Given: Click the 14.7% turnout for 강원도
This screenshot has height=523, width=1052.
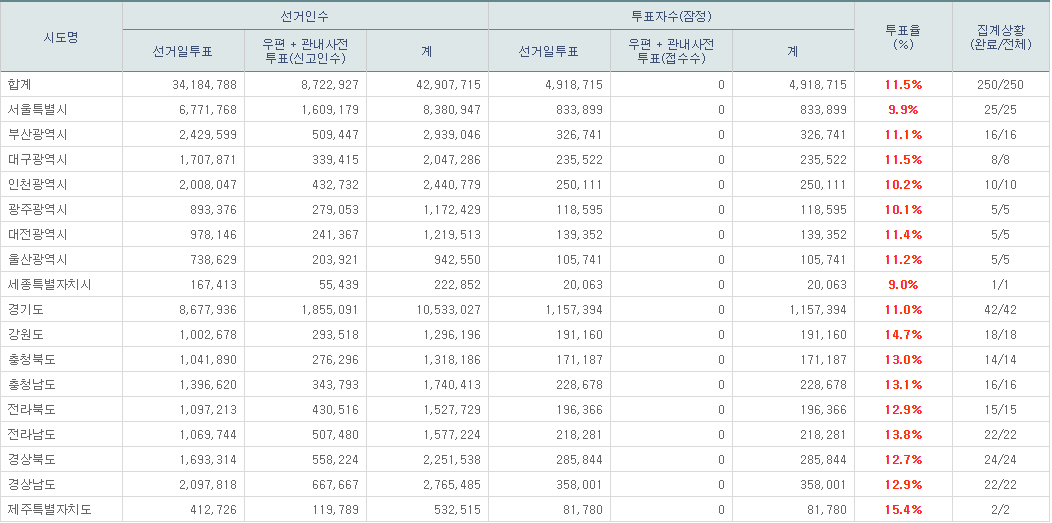Looking at the screenshot, I should [x=903, y=335].
